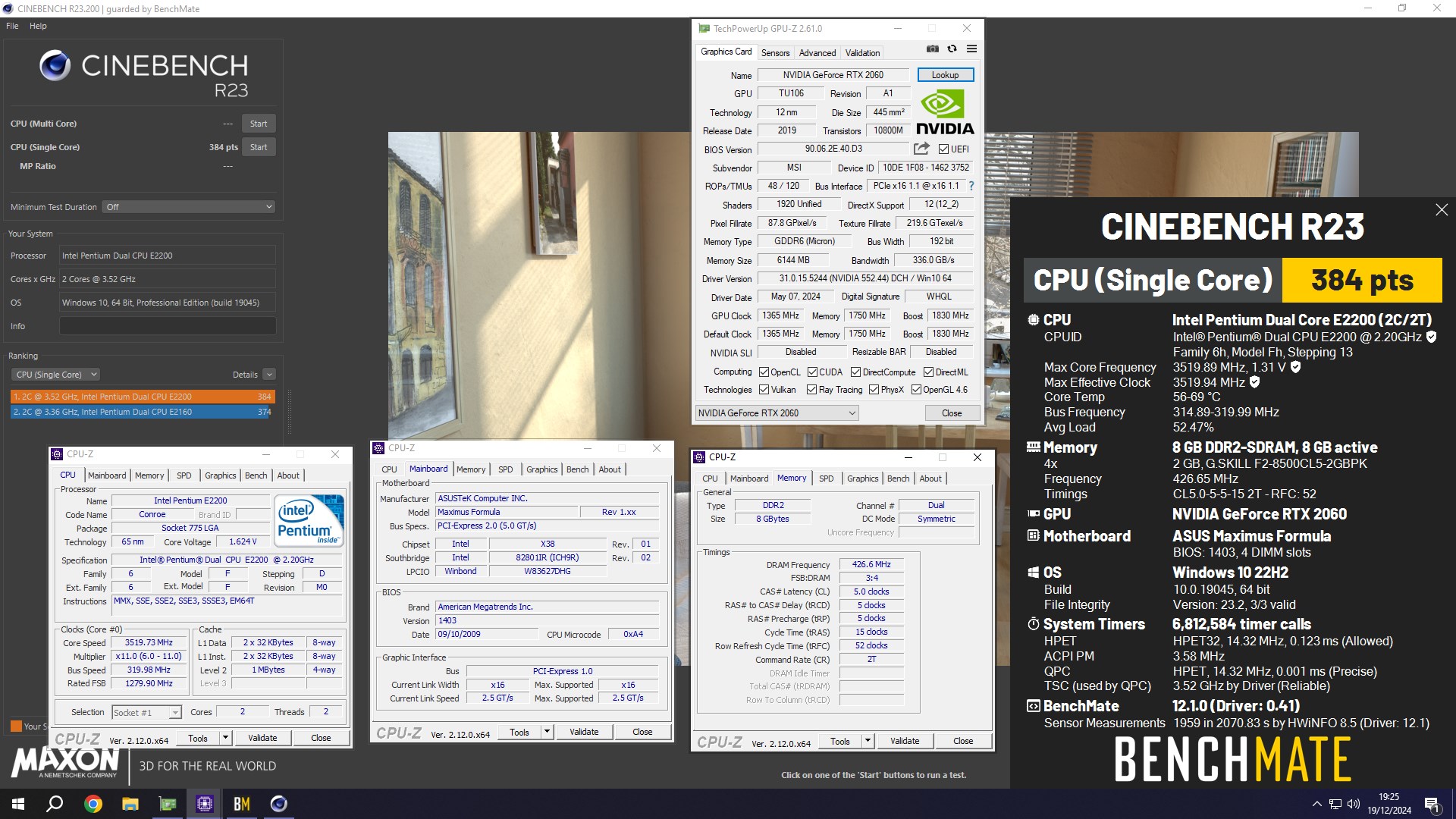This screenshot has height=819, width=1456.
Task: Launch Chrome from the taskbar
Action: tap(93, 804)
